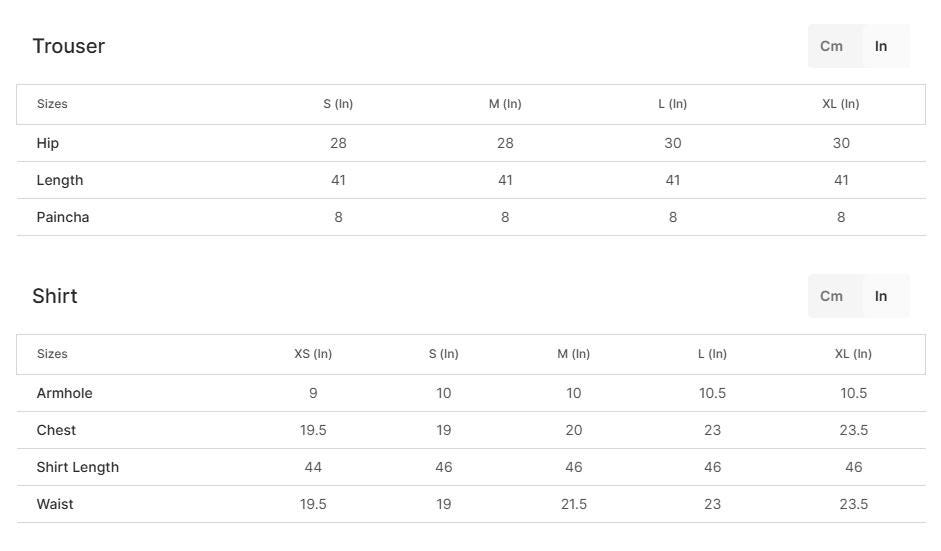Screen dimensions: 941x551
Task: Select the Chest row label
Action: click(56, 430)
